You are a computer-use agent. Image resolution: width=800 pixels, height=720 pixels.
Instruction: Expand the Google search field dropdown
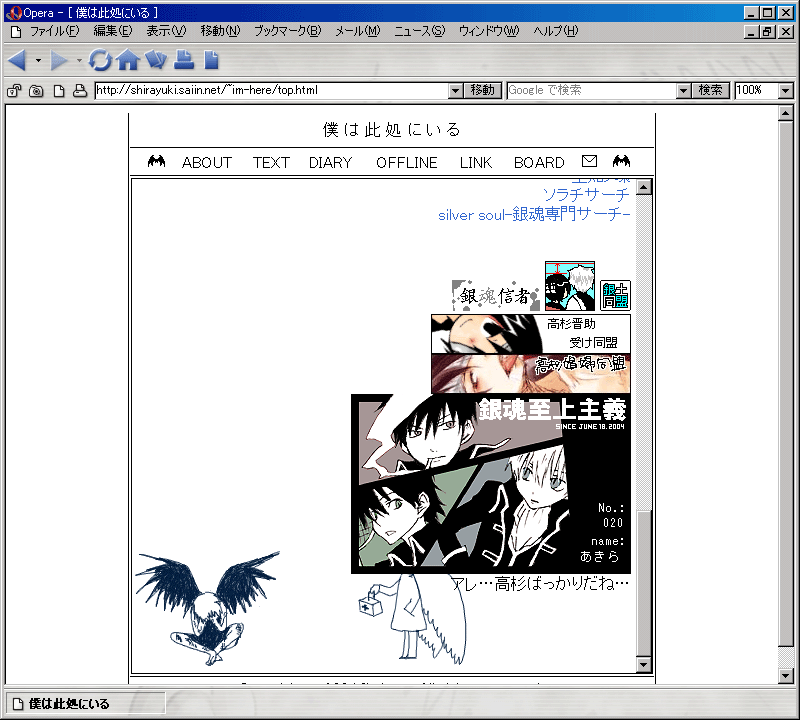point(684,91)
